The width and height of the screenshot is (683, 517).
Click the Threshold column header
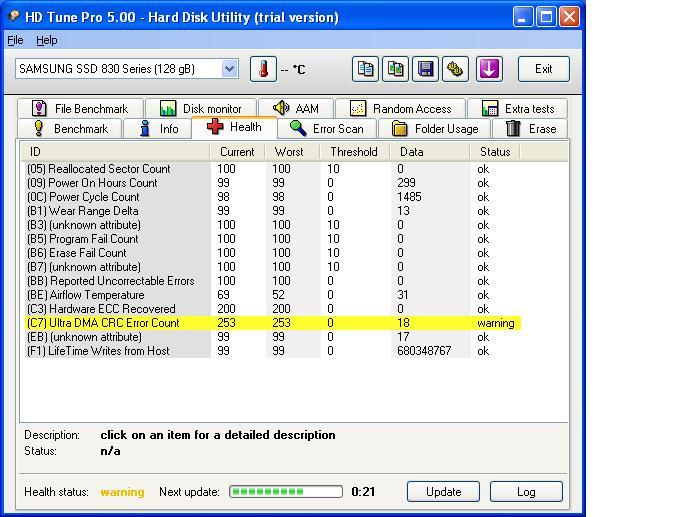pos(355,152)
